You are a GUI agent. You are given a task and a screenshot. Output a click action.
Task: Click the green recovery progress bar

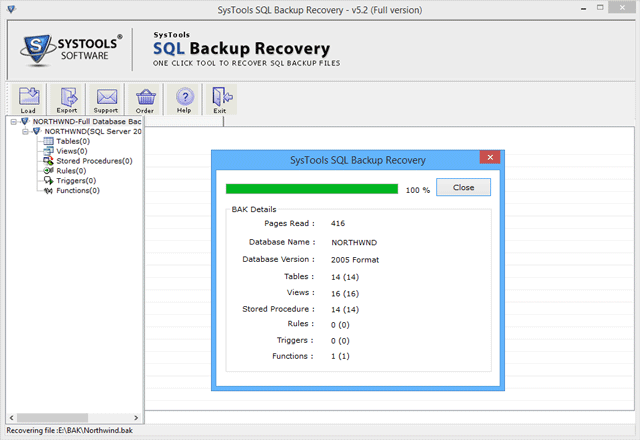[x=312, y=189]
